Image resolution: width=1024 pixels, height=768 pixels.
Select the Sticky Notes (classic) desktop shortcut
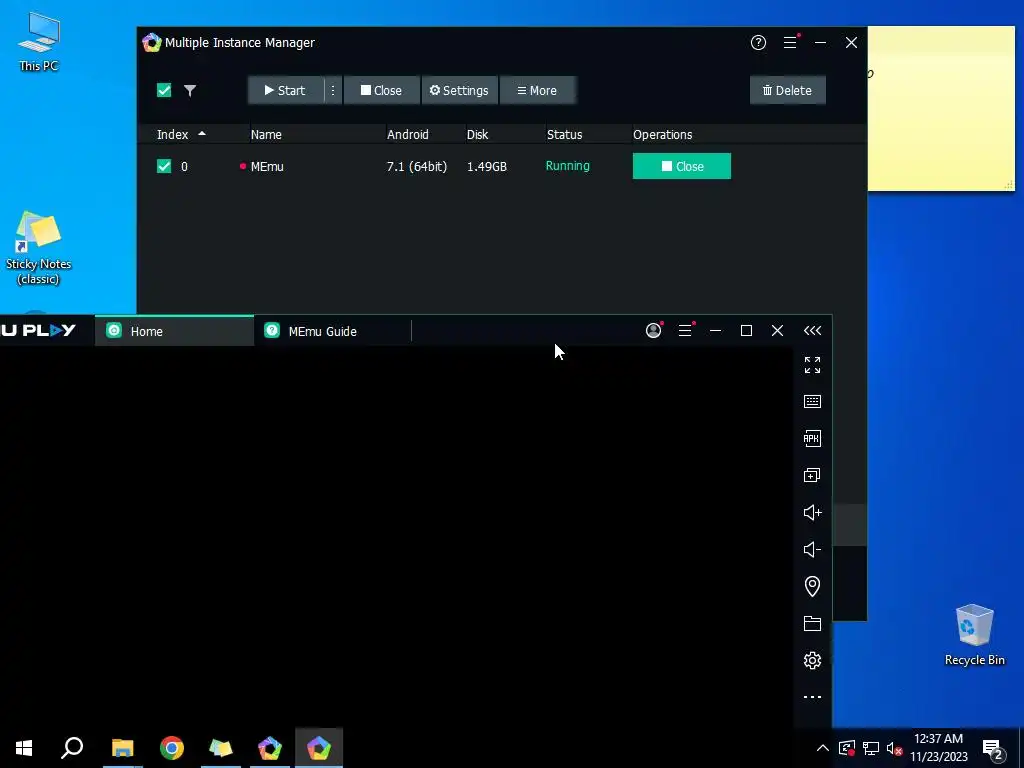pos(39,248)
